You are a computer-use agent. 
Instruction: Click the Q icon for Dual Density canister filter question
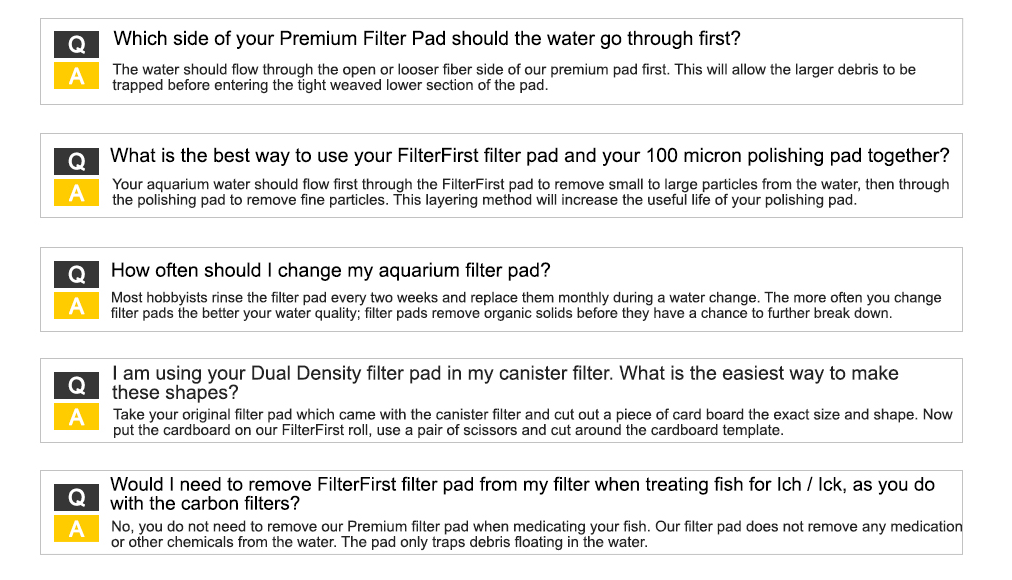pos(76,385)
